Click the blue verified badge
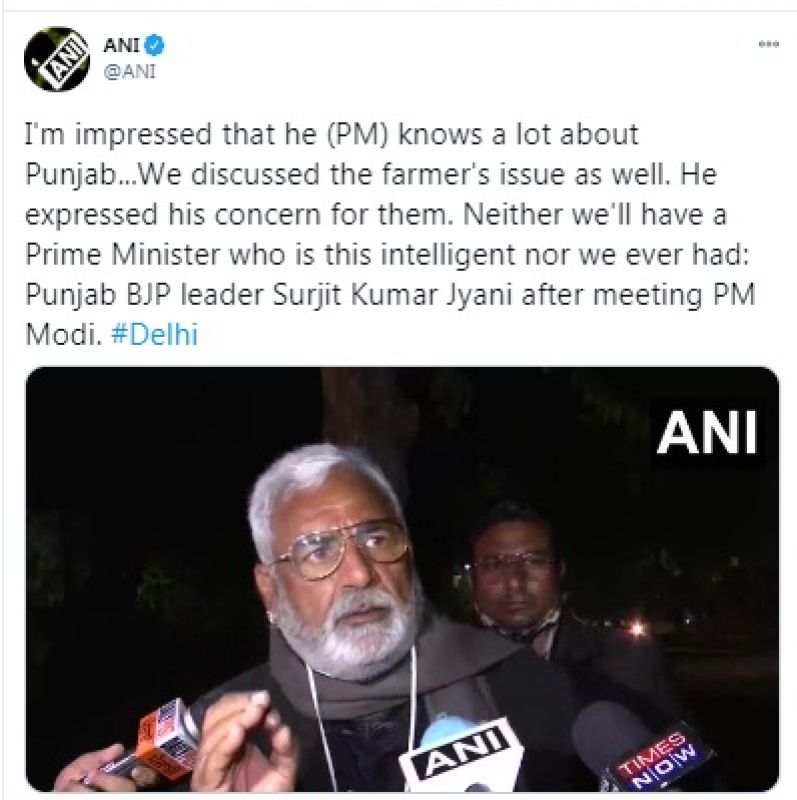The height and width of the screenshot is (800, 797). [x=157, y=45]
